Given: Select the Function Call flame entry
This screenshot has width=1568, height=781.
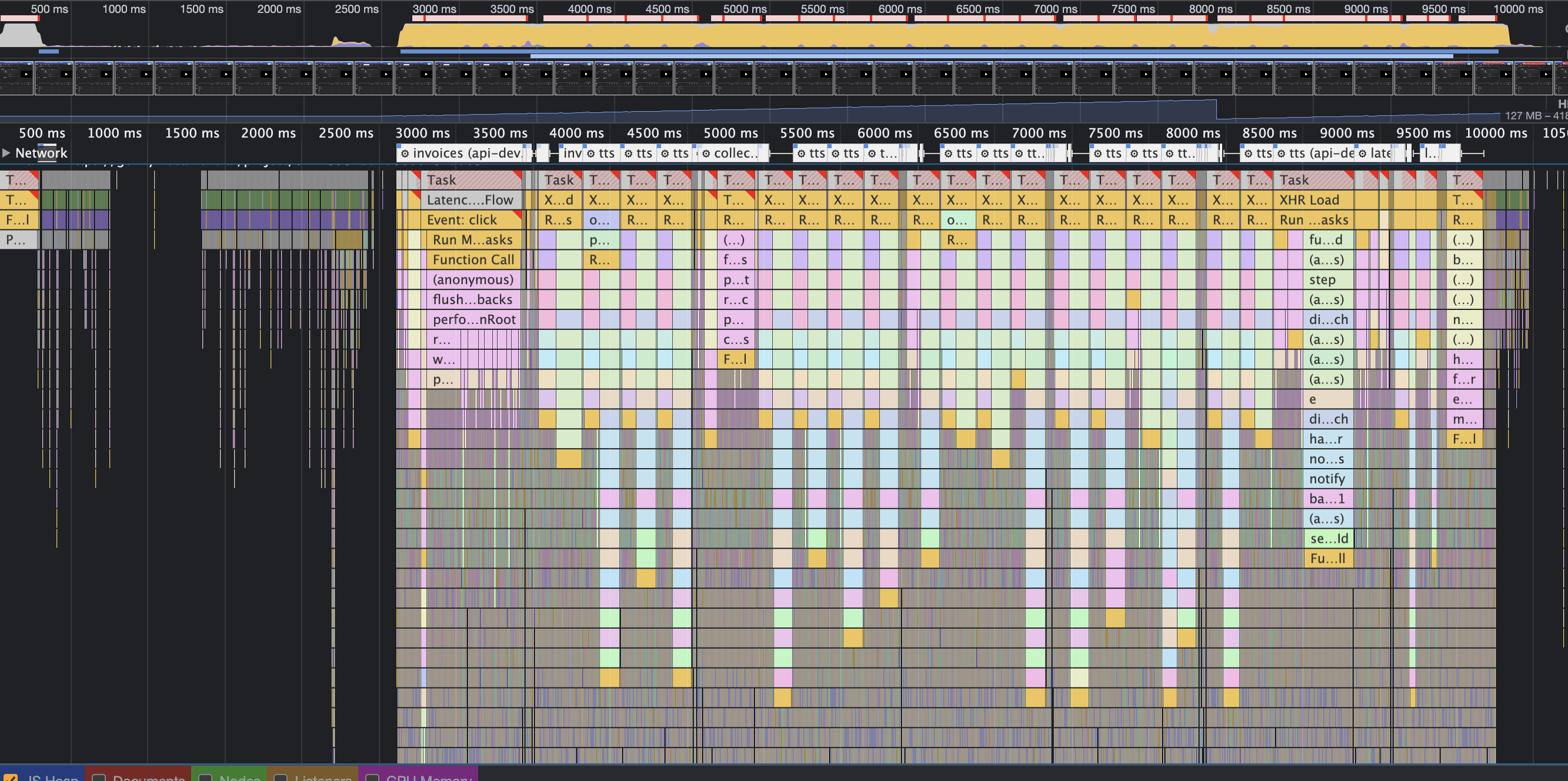Looking at the screenshot, I should click(473, 260).
